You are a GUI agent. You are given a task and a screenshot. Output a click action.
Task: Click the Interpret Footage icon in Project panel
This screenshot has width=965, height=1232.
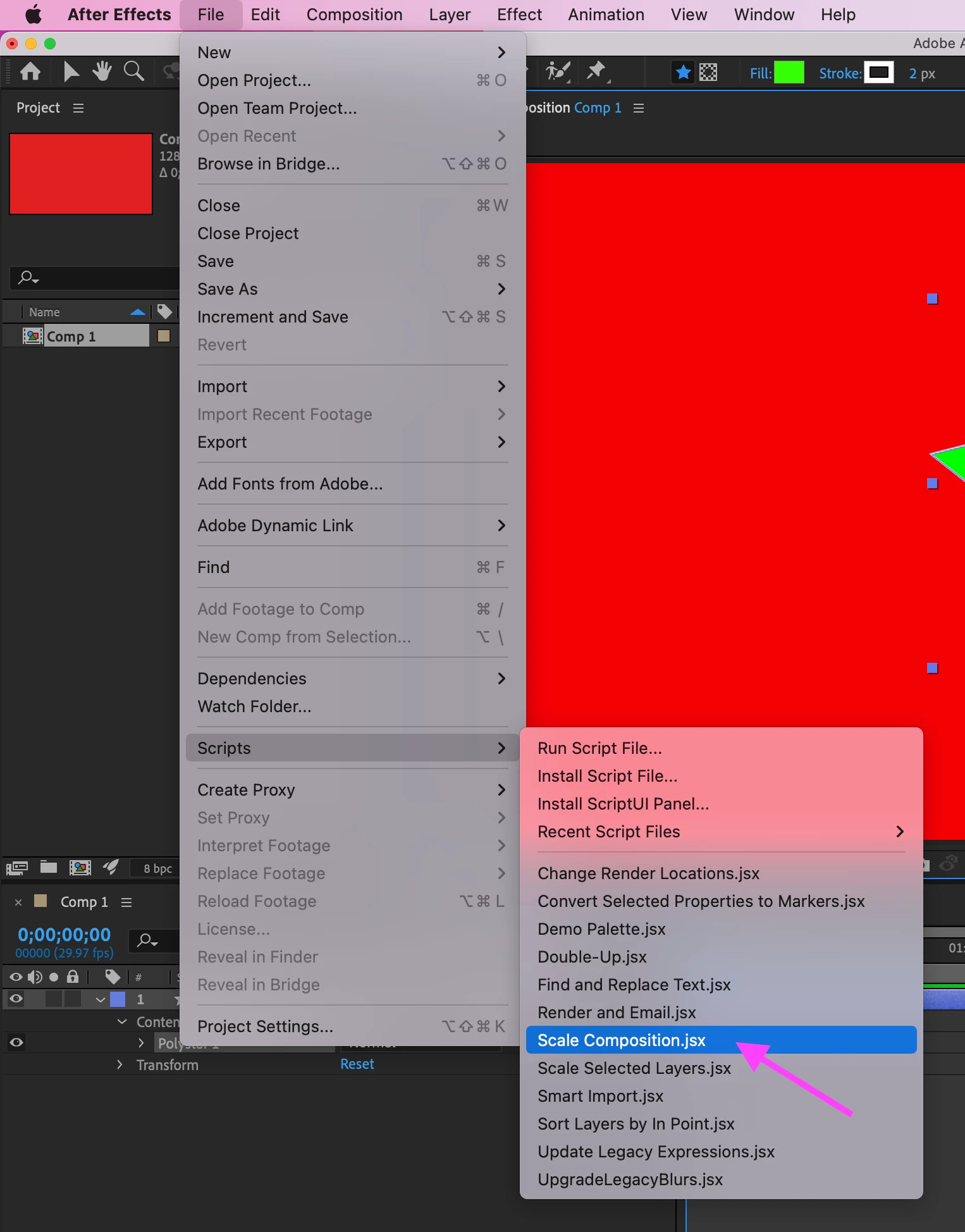point(17,868)
